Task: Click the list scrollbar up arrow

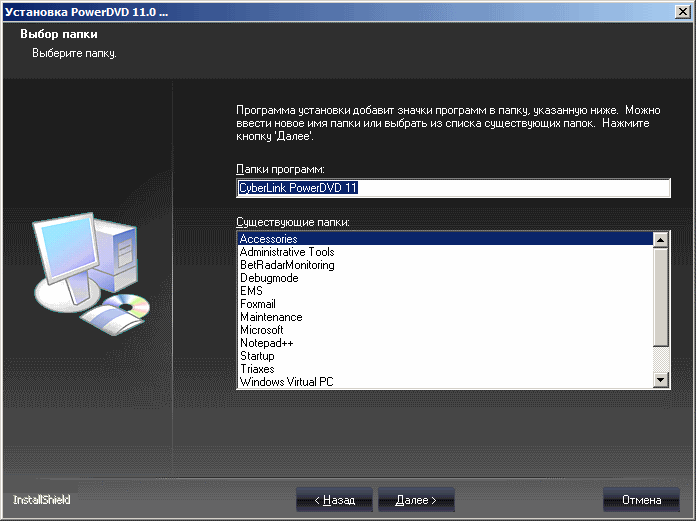Action: pos(661,240)
